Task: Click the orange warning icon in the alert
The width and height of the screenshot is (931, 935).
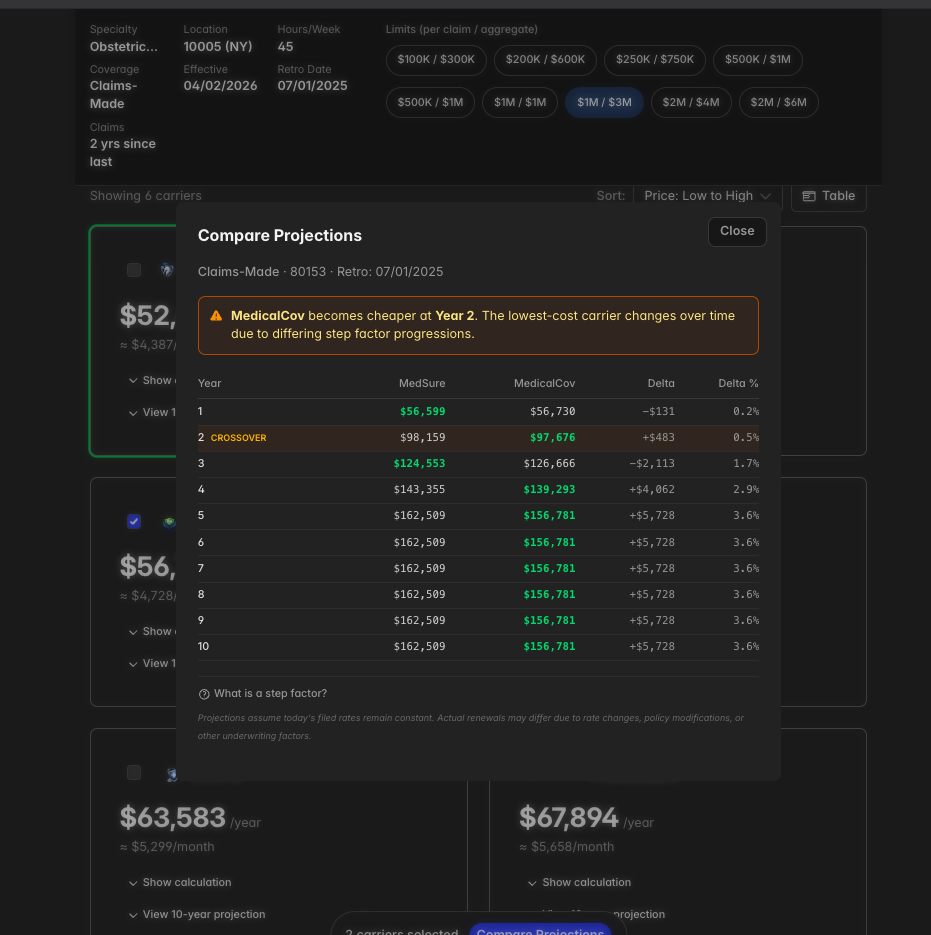Action: [216, 316]
